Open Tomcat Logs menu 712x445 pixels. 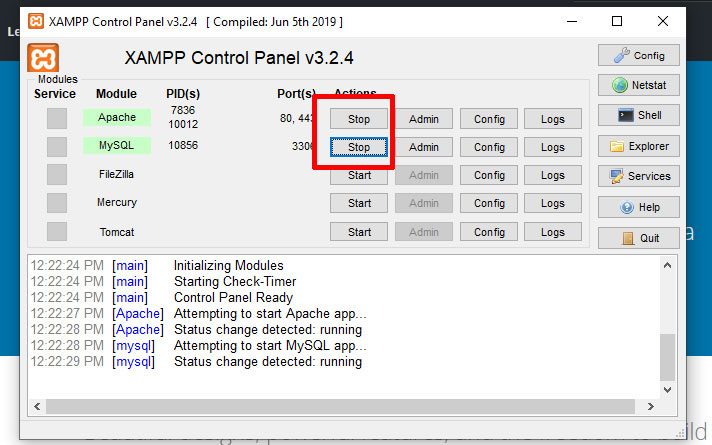pyautogui.click(x=553, y=232)
